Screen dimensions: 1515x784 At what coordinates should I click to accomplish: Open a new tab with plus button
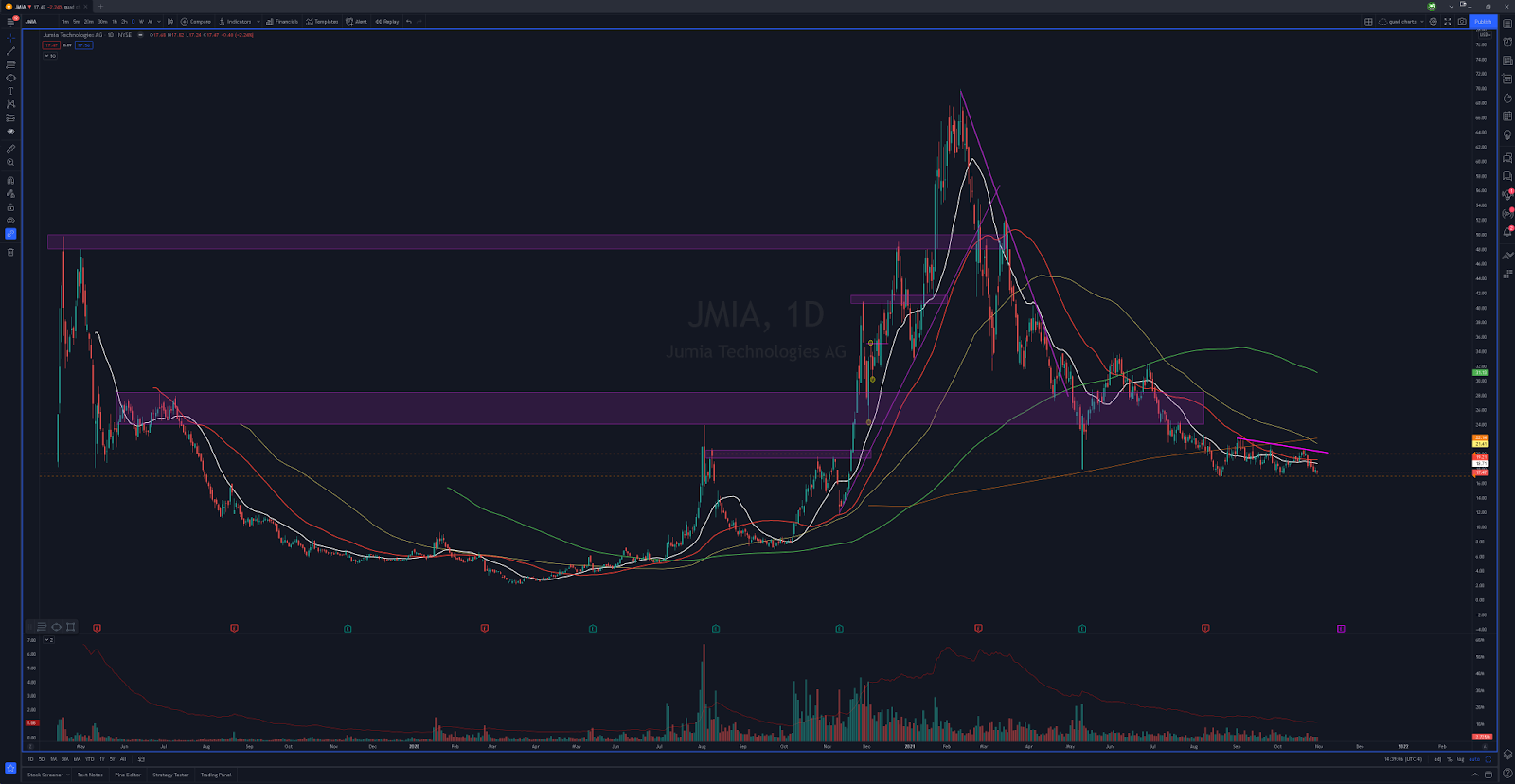(x=100, y=7)
